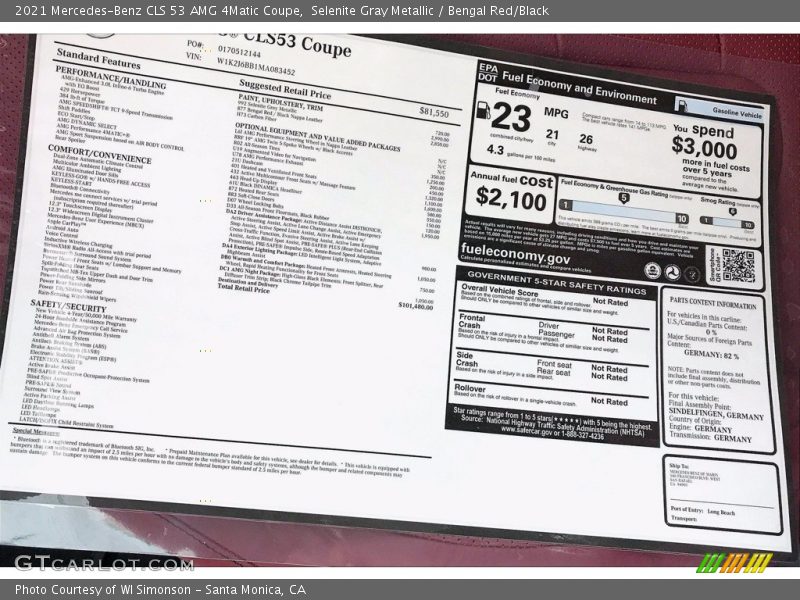Viewport: 800px width, 600px height.
Task: Click the smartphone QR code on the EPA label
Action: click(737, 265)
